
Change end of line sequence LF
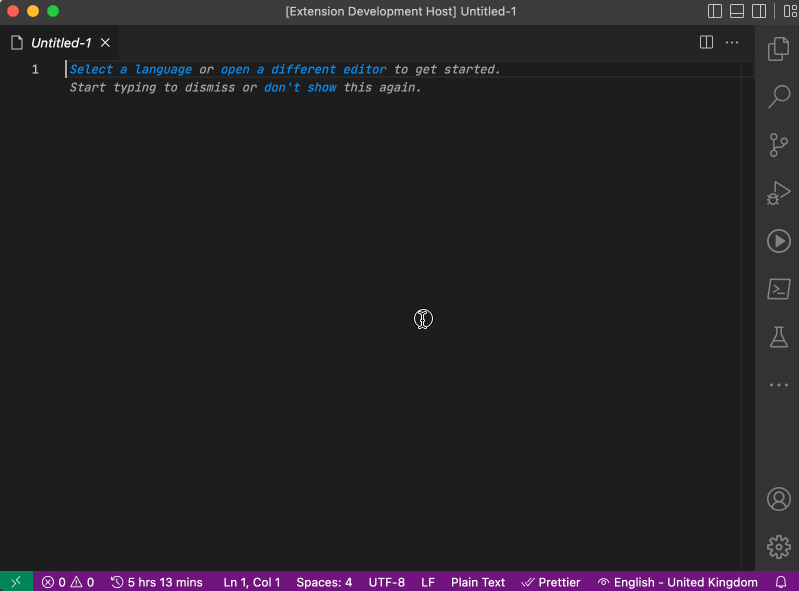[x=428, y=582]
